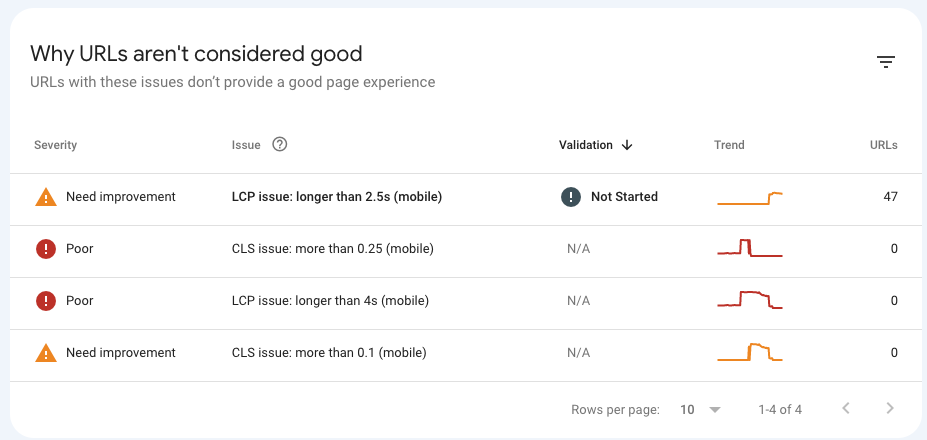Viewport: 927px width, 440px height.
Task: Go to the next page of results
Action: pyautogui.click(x=890, y=408)
